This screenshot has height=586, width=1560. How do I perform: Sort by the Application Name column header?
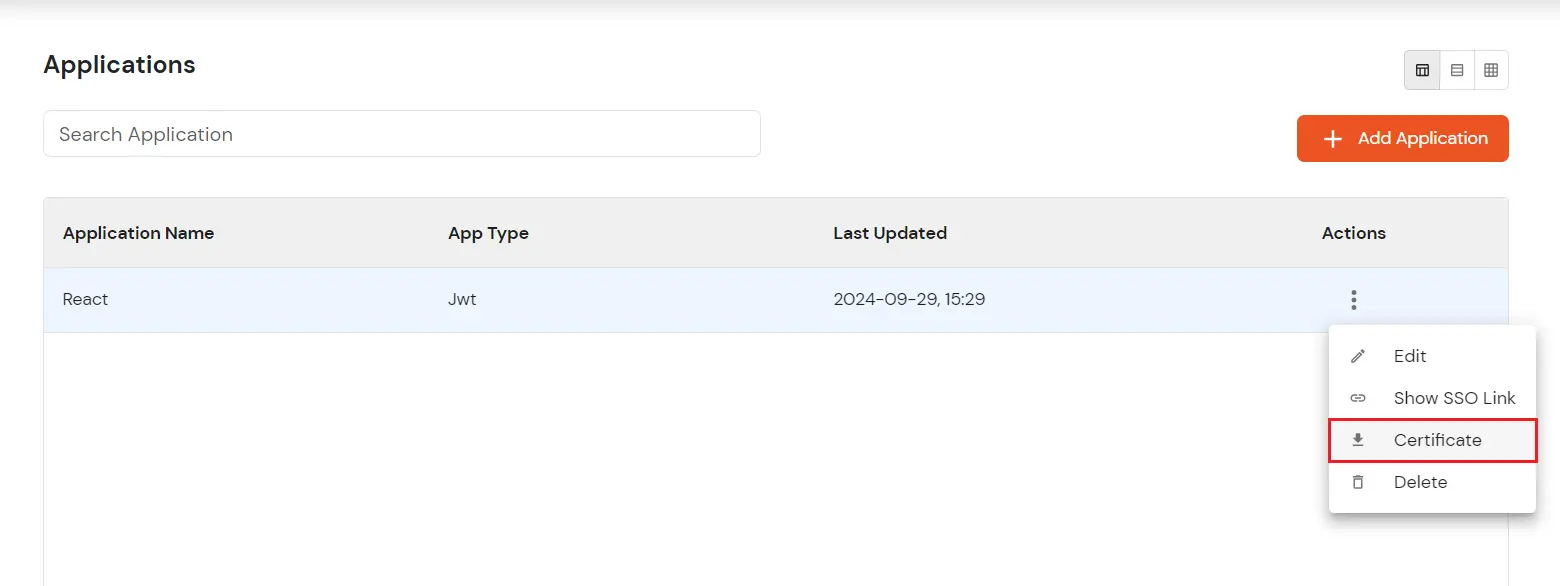(x=138, y=233)
